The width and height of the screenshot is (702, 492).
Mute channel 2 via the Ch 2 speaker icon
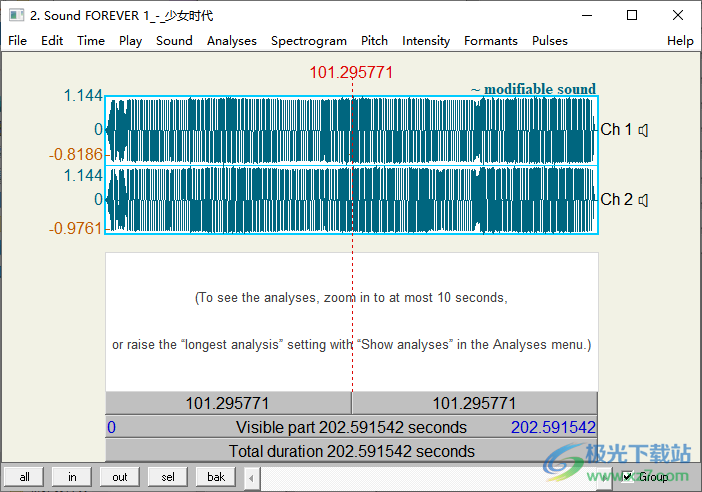tap(644, 200)
